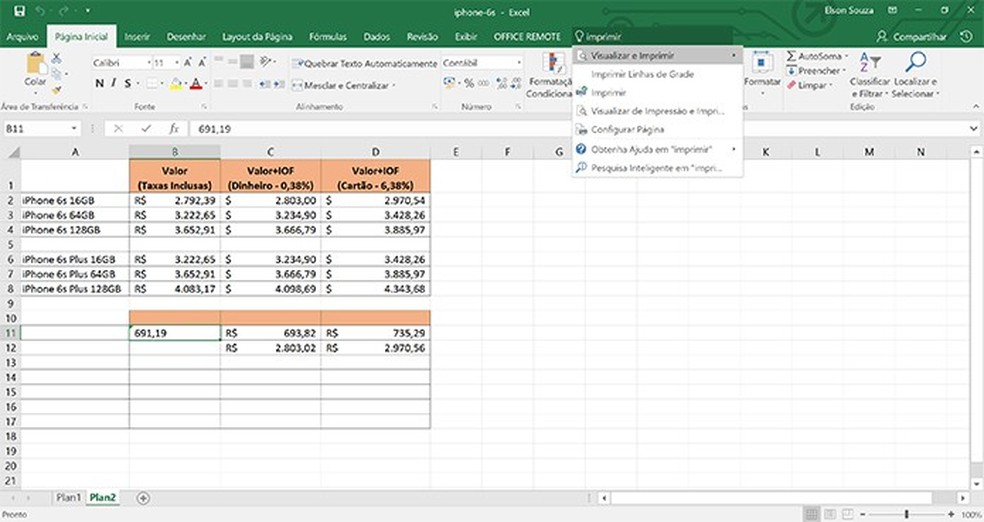Image resolution: width=984 pixels, height=522 pixels.
Task: Click Classificar e Filtrar icon
Action: [867, 64]
